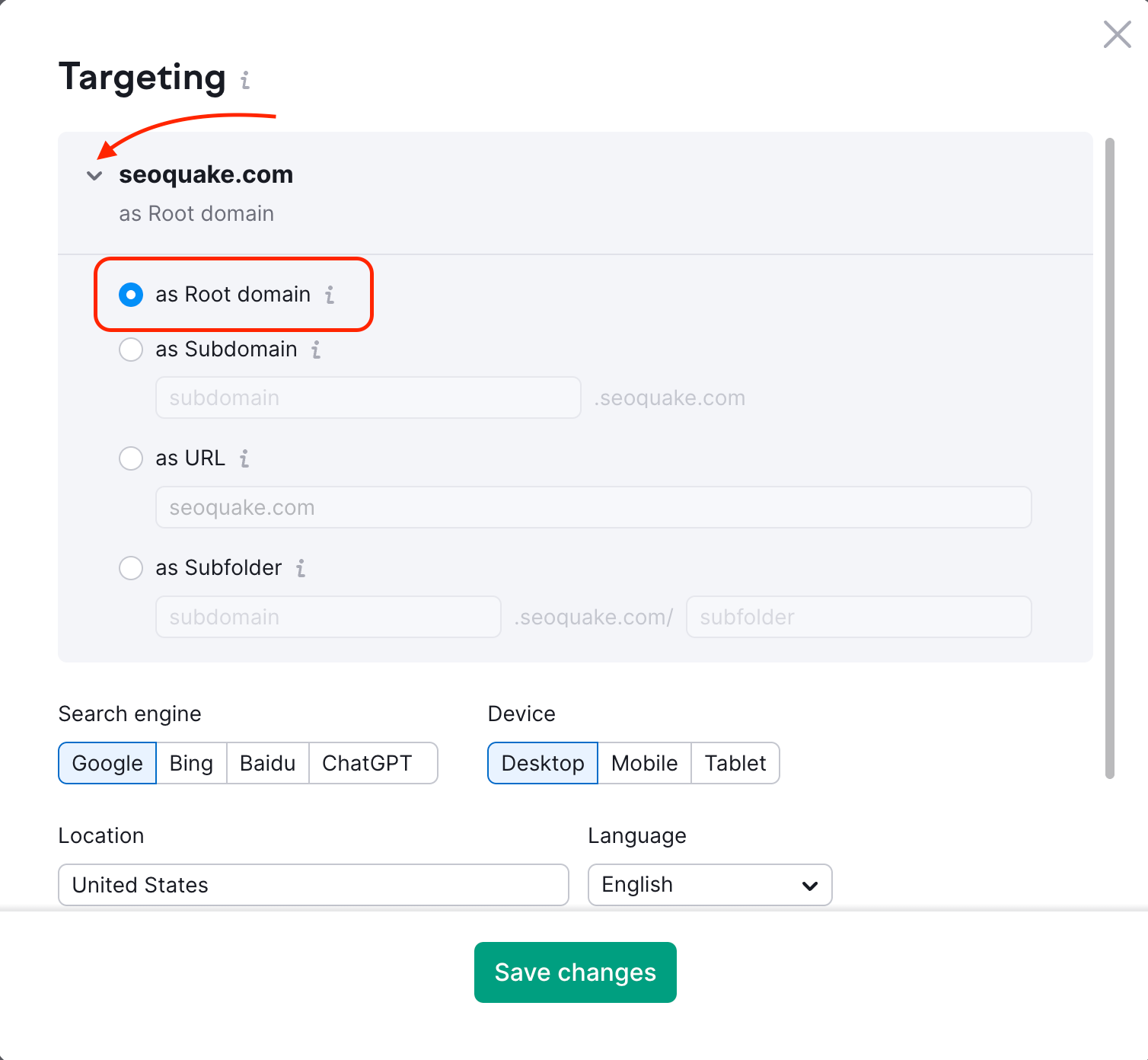Select ChatGPT as the search engine
This screenshot has height=1060, width=1148.
pos(372,763)
